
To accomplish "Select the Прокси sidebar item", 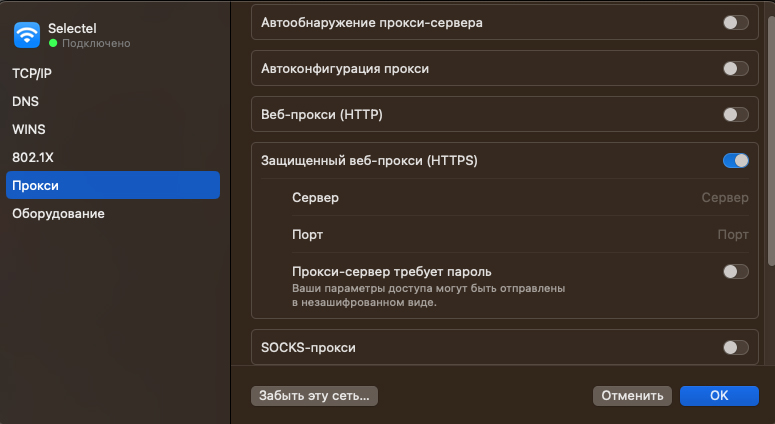I will click(113, 185).
